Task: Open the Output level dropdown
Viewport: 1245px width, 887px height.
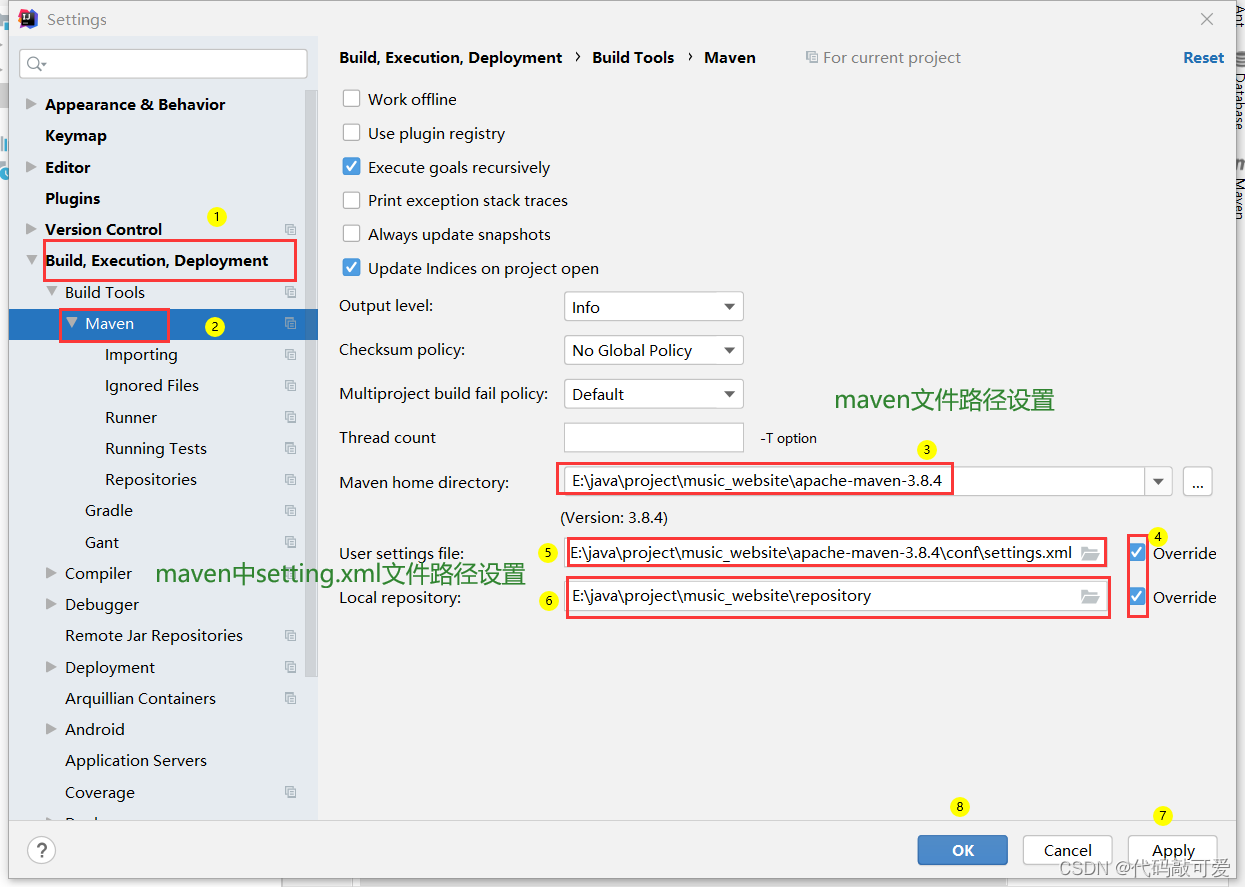Action: click(x=653, y=307)
